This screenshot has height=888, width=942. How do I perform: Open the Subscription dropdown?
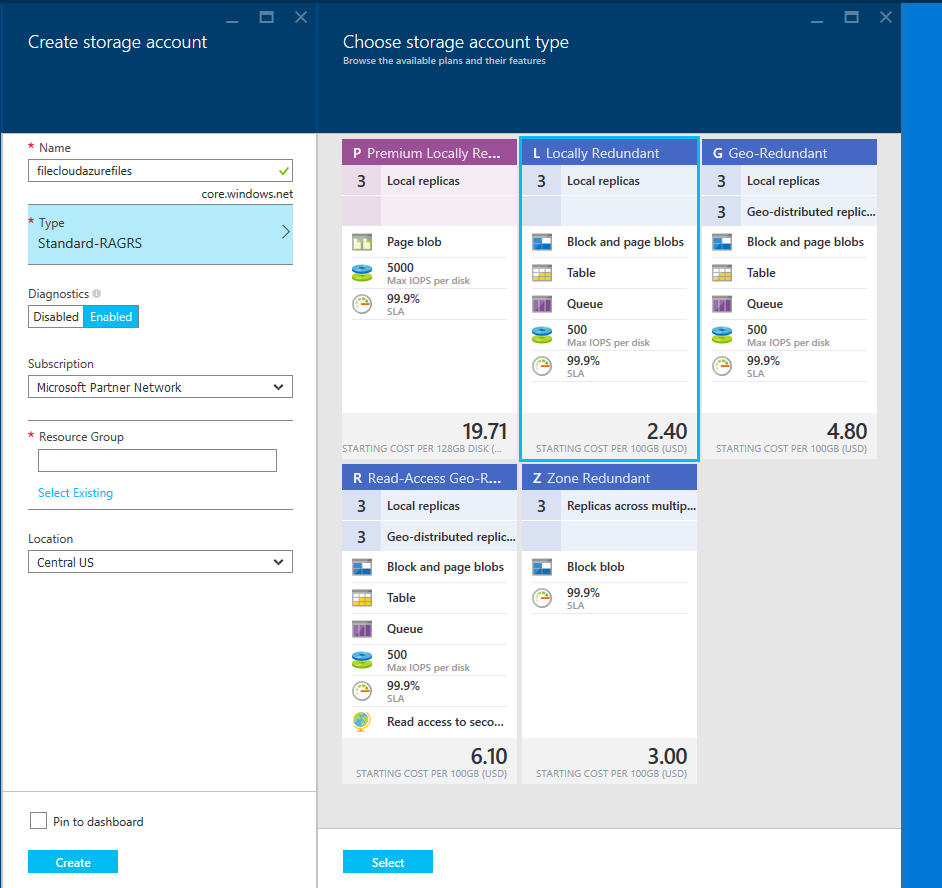tap(160, 386)
